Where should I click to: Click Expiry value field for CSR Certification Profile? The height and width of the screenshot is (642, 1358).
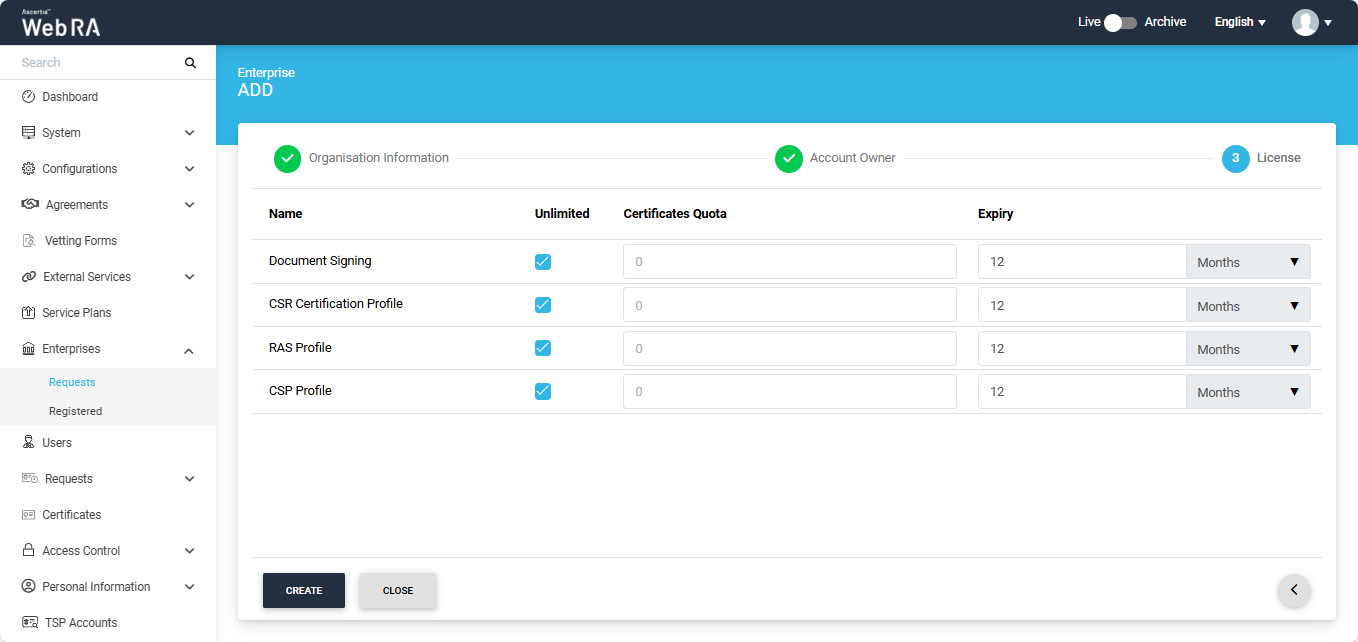[x=1082, y=305]
